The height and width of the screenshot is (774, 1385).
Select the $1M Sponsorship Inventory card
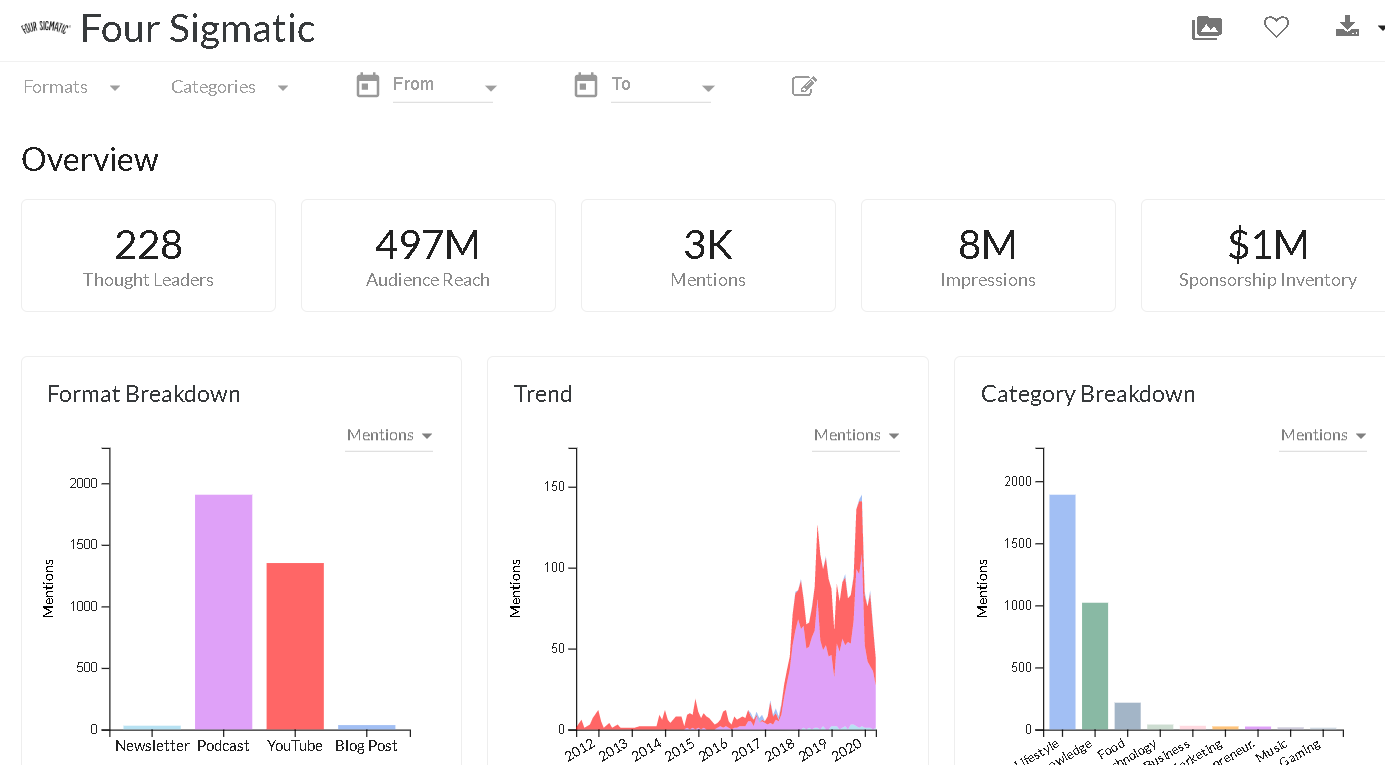tap(1263, 255)
